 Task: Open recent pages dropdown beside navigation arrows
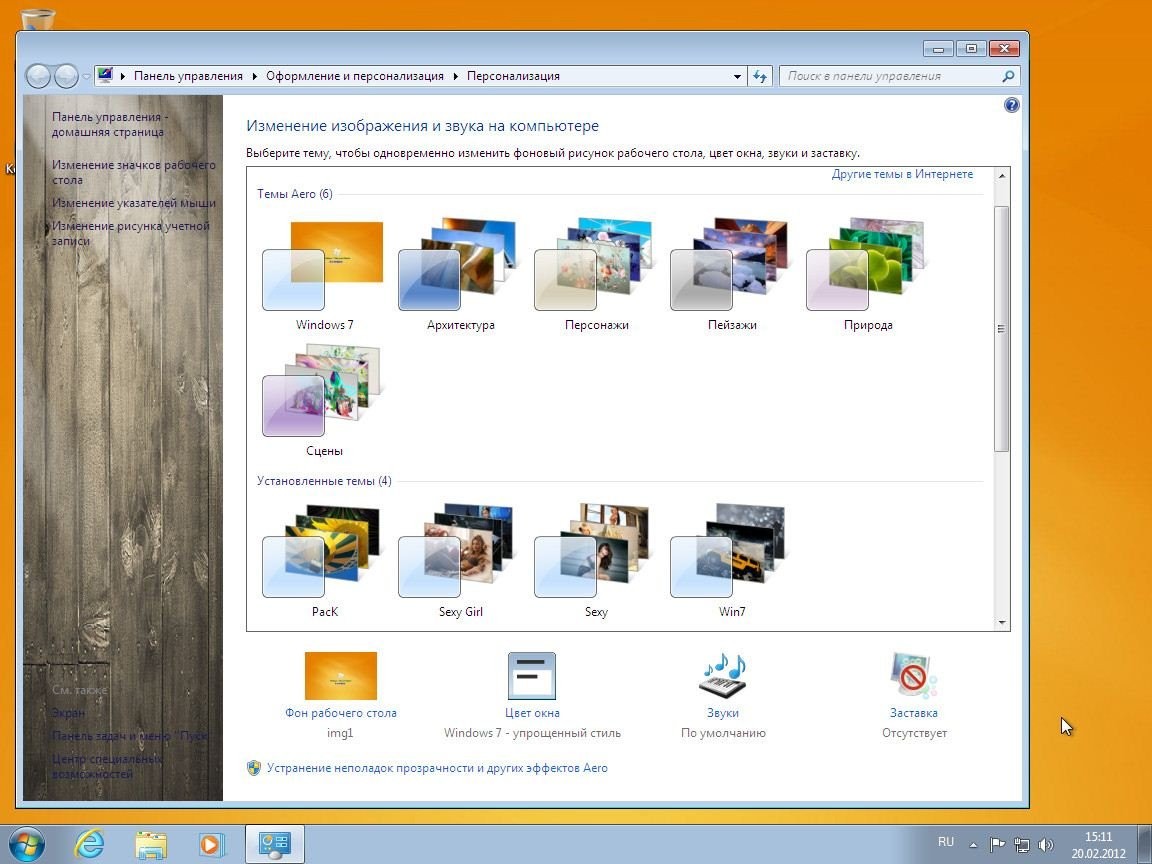86,76
